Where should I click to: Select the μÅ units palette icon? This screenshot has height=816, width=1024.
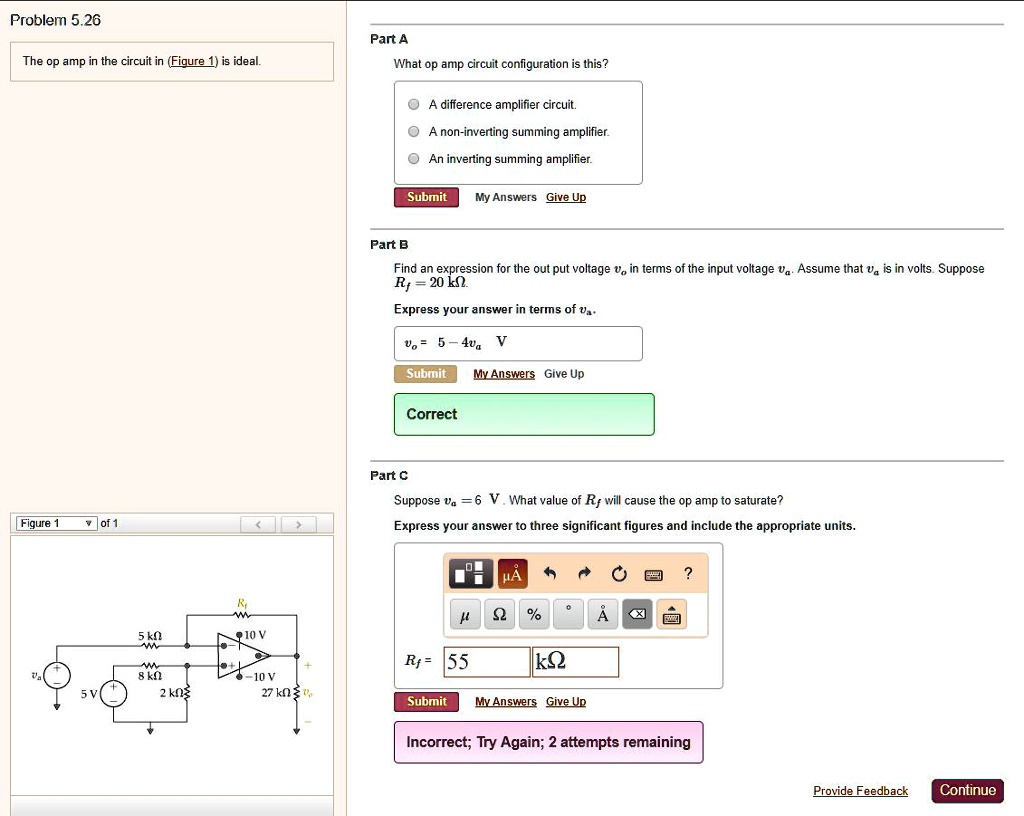[x=512, y=573]
